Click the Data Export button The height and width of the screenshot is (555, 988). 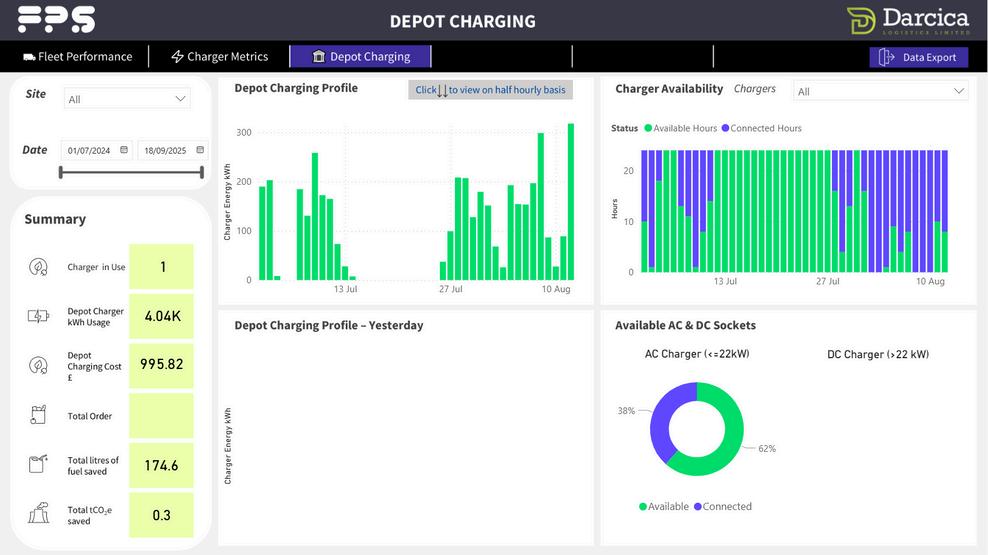point(919,57)
